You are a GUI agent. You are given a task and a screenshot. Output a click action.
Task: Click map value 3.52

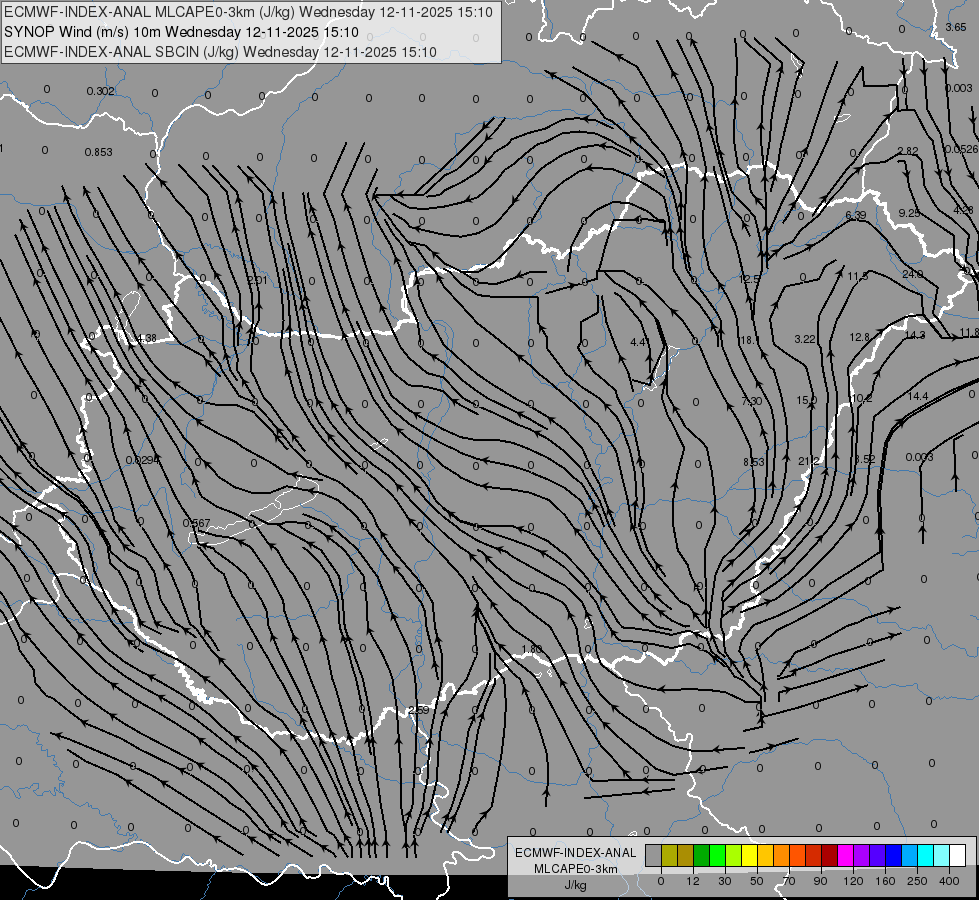(865, 458)
